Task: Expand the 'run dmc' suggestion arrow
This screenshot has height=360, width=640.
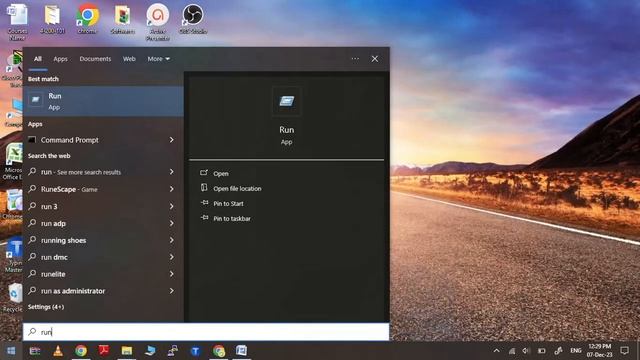Action: click(x=171, y=257)
